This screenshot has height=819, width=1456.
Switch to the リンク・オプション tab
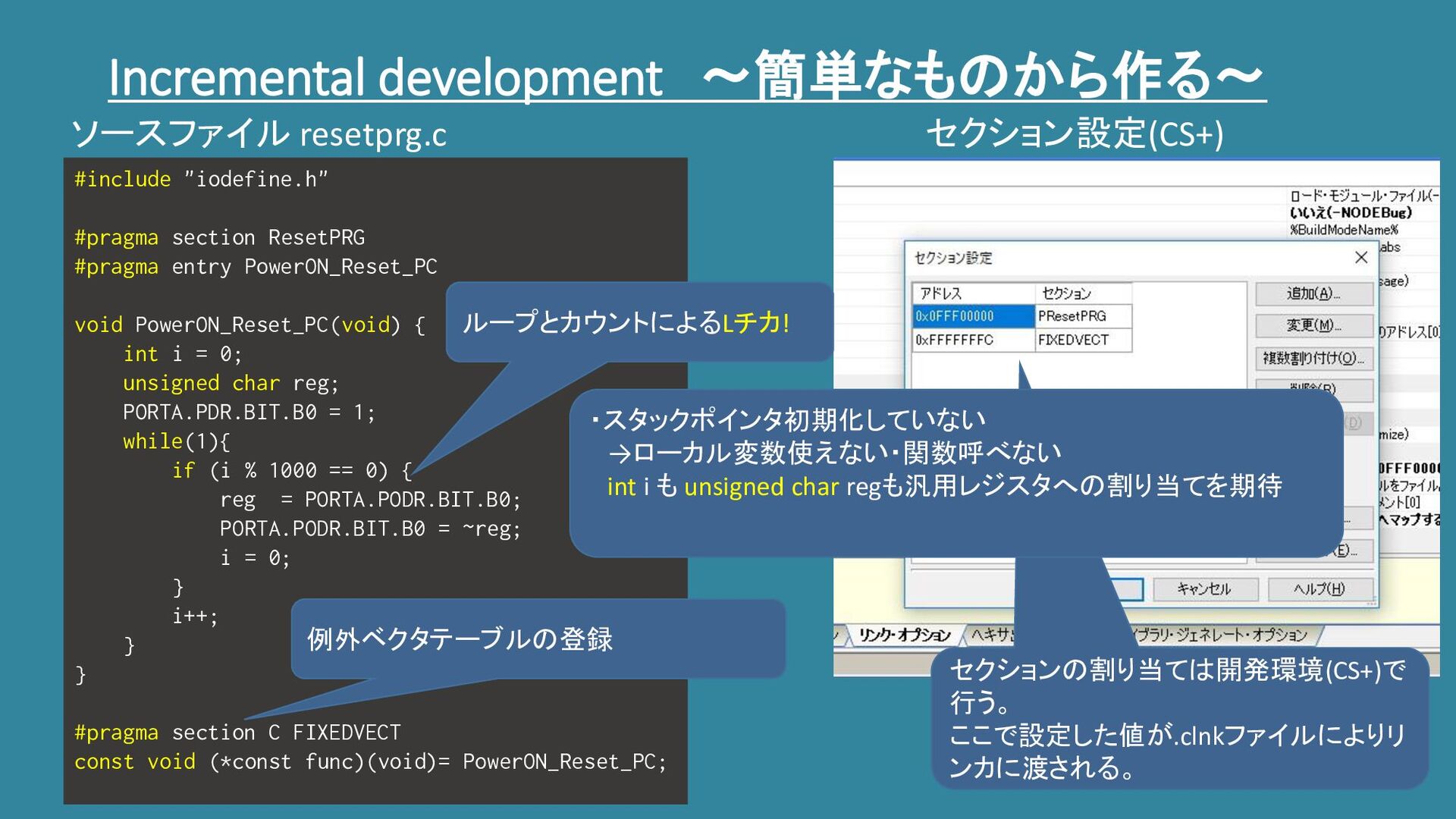904,635
